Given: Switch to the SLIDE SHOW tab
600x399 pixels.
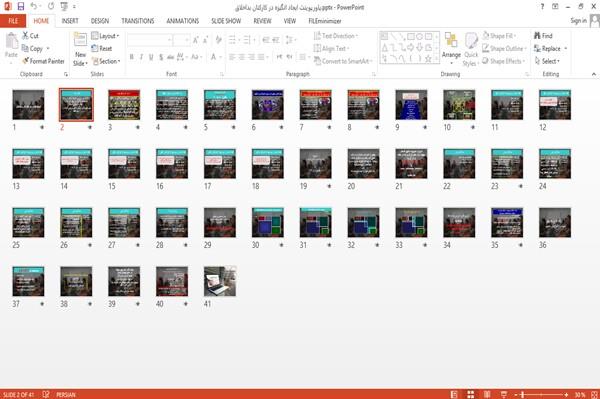Looking at the screenshot, I should pos(226,21).
